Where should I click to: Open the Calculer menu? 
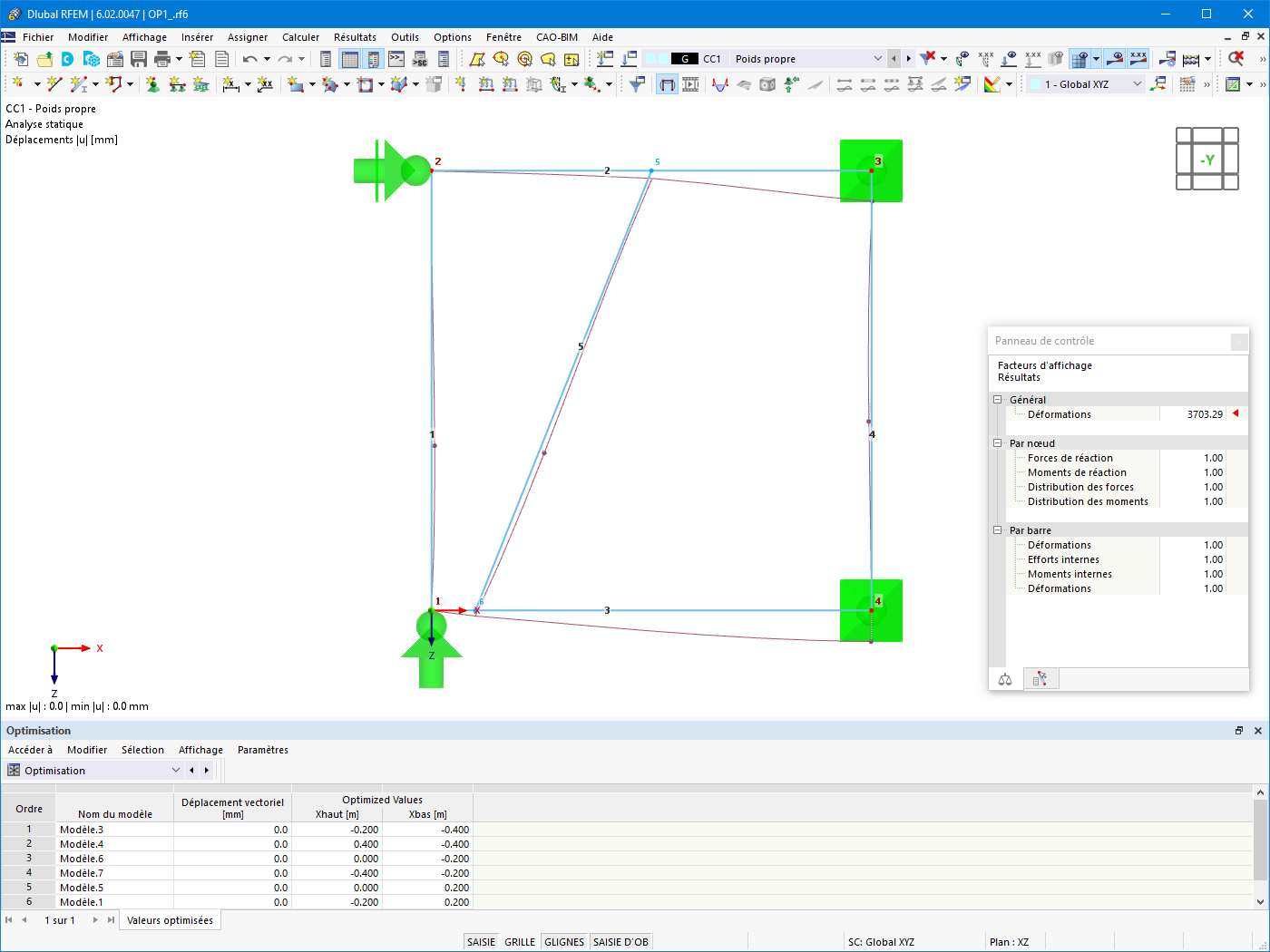(300, 37)
